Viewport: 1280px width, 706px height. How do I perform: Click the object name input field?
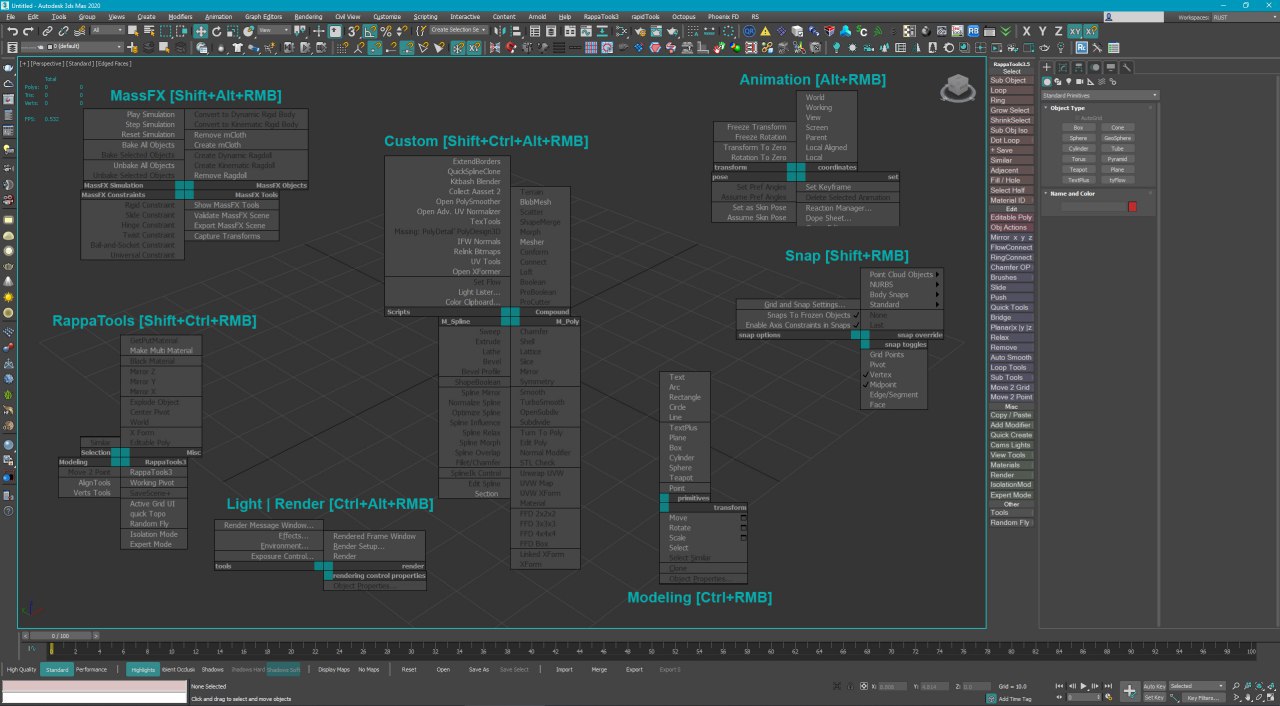pyautogui.click(x=1092, y=206)
